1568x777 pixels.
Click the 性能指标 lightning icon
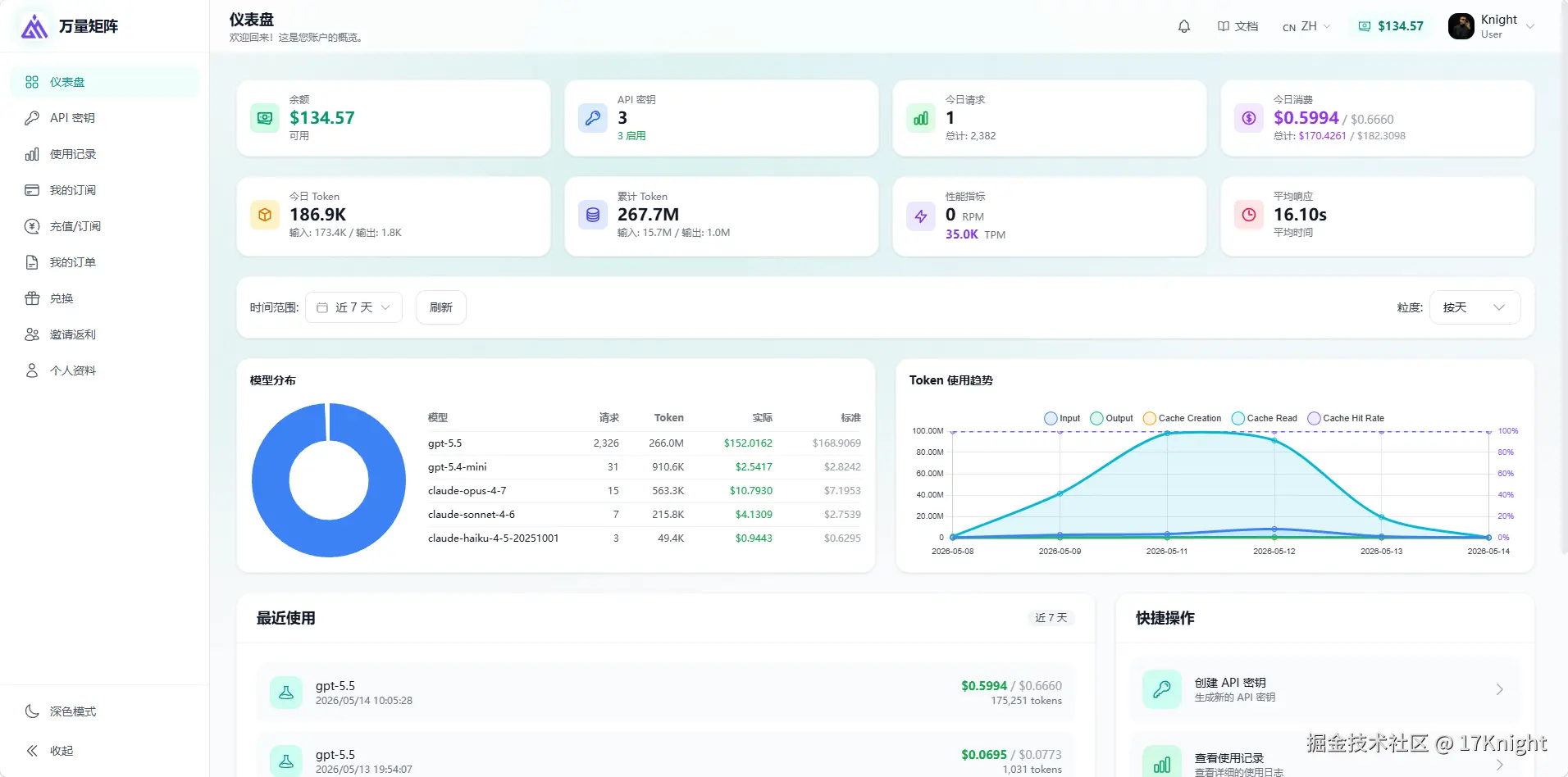coord(921,216)
